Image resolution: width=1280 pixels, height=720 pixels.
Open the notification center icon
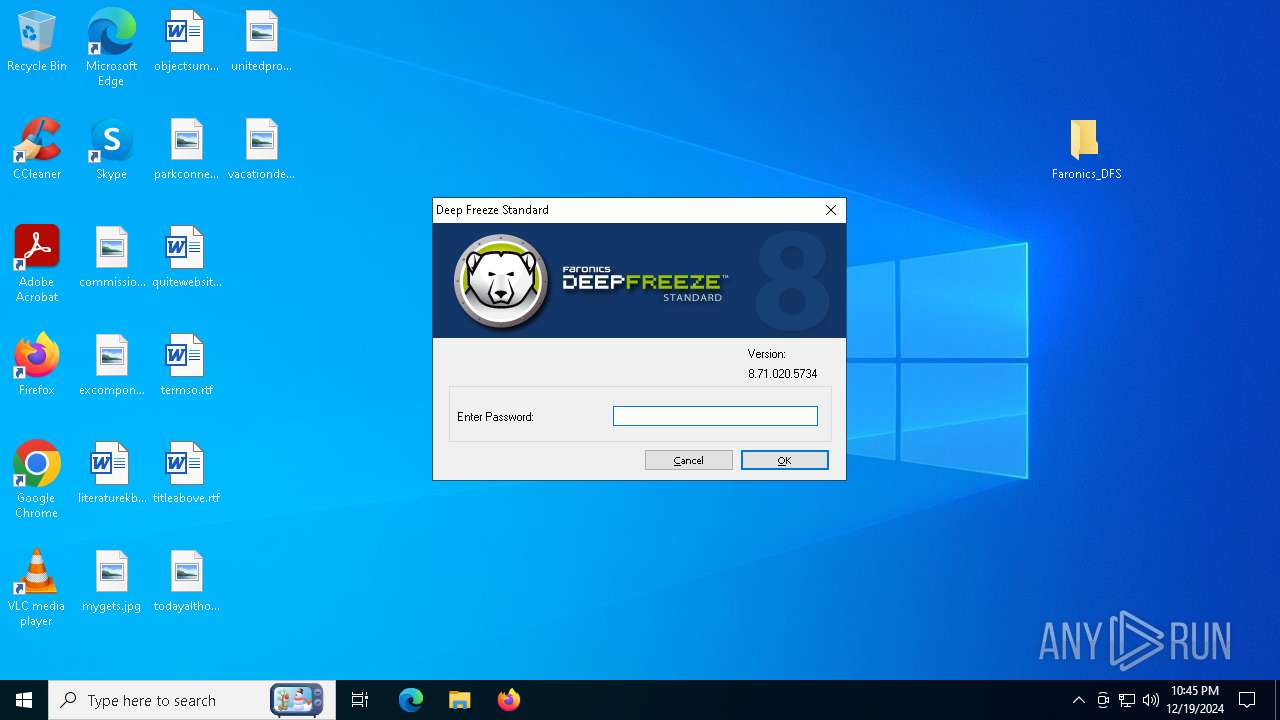1247,700
